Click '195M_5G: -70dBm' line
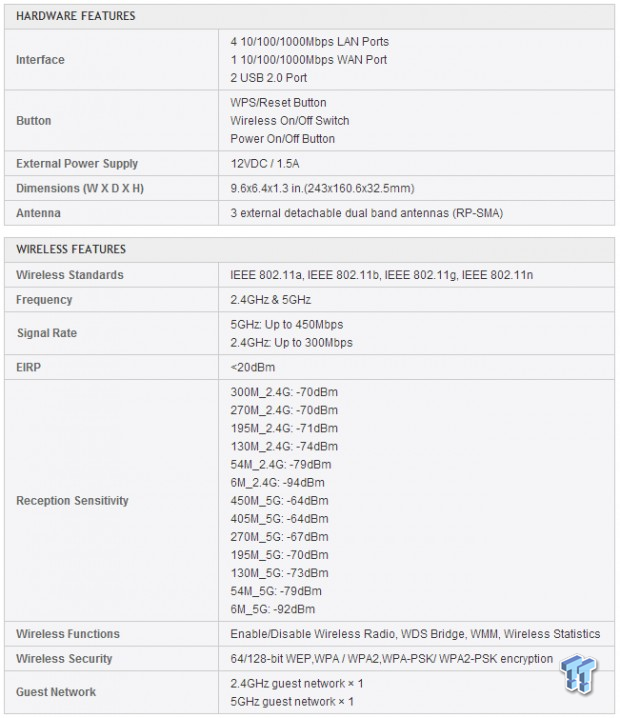The height and width of the screenshot is (718, 620). (x=279, y=555)
